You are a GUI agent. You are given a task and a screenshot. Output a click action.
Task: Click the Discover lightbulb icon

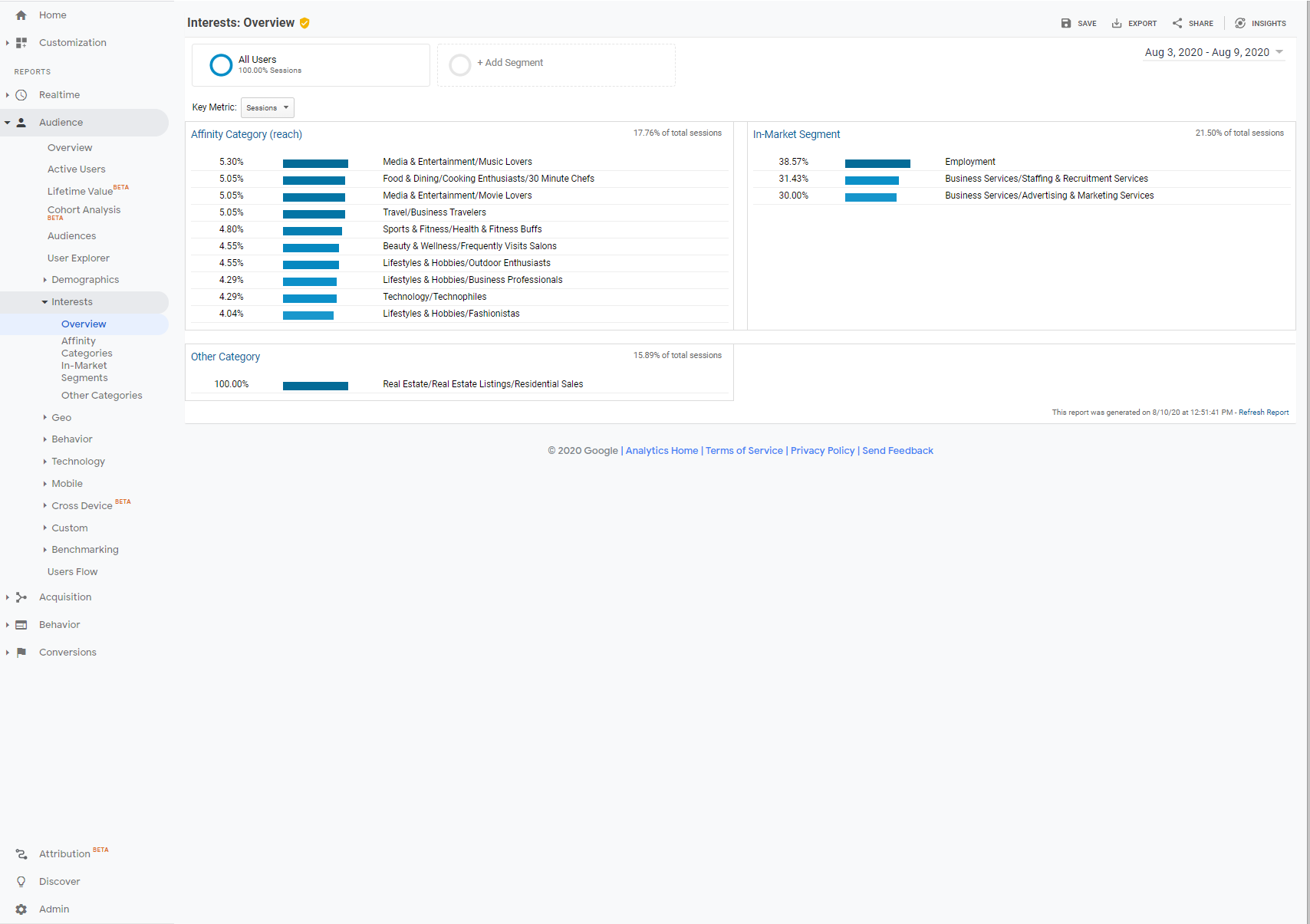[21, 882]
